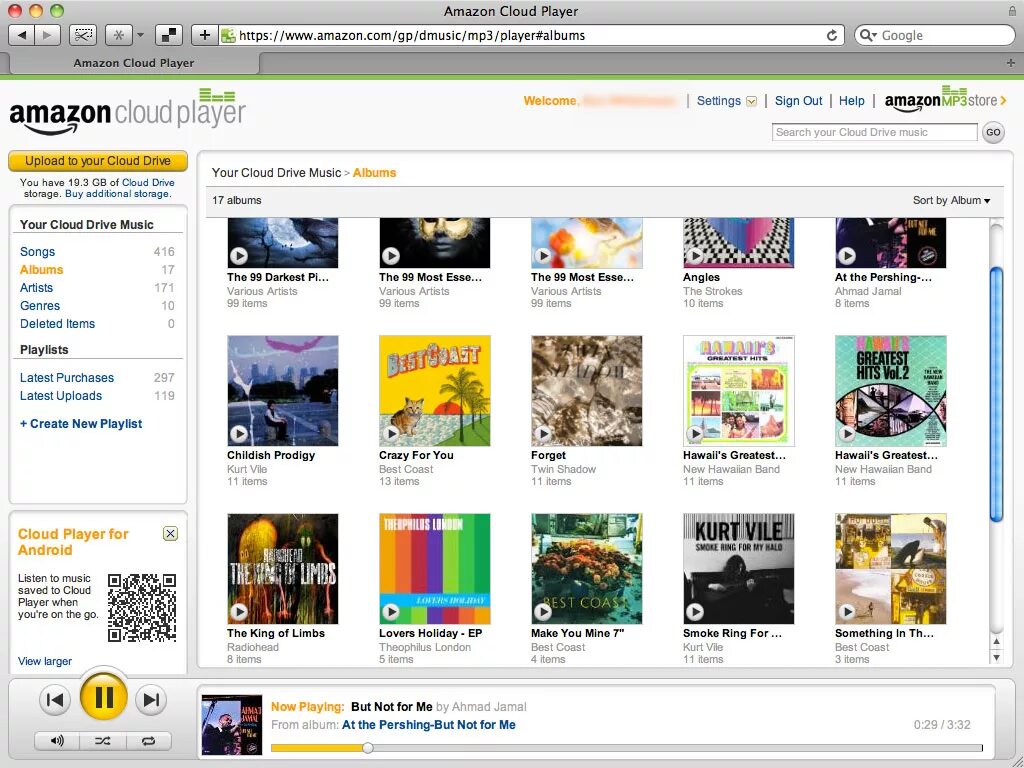Open the Amazon MP3 store link

(946, 99)
